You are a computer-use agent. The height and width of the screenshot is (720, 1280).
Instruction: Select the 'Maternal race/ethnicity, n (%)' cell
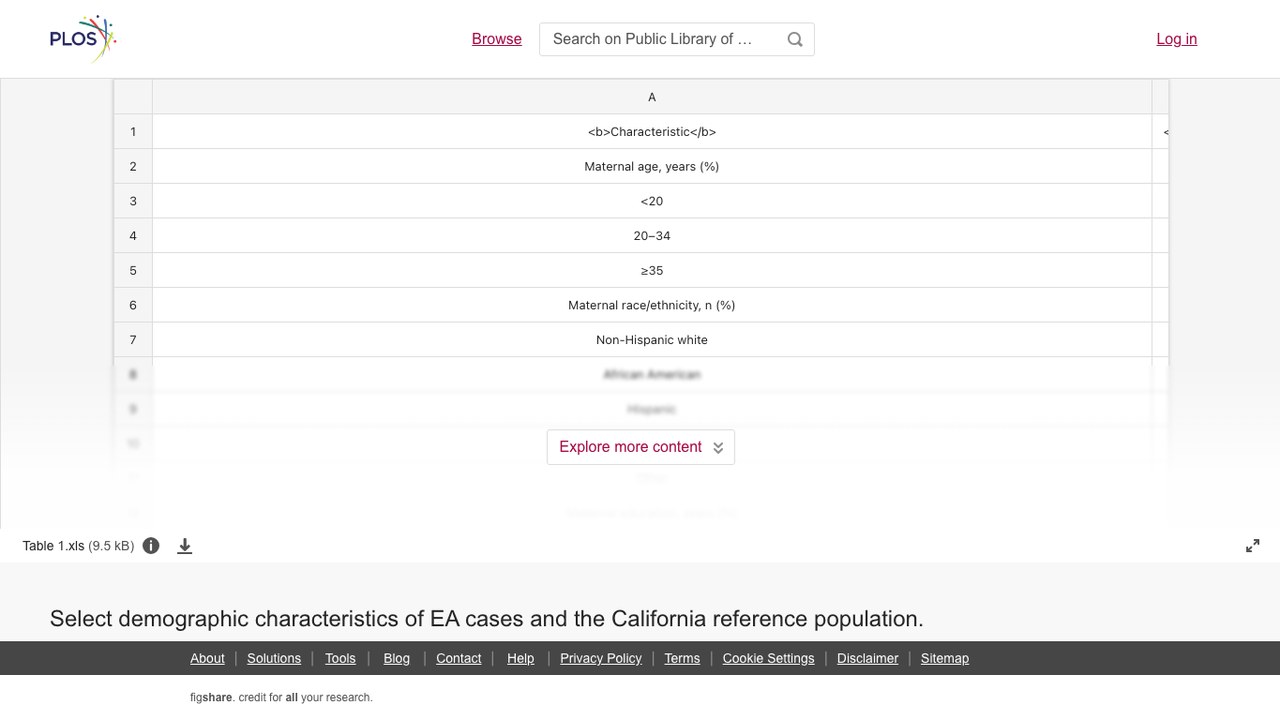tap(652, 305)
